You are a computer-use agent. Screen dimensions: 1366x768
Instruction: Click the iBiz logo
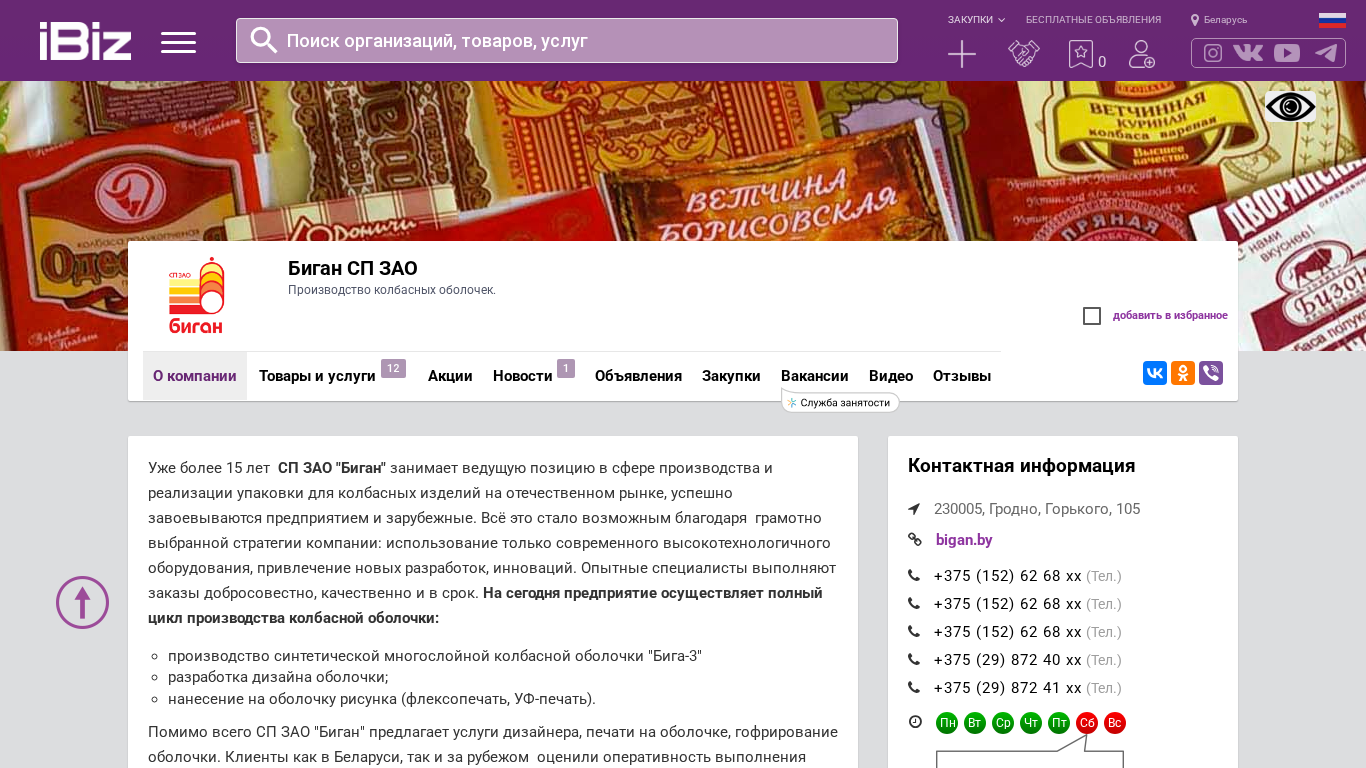(85, 41)
